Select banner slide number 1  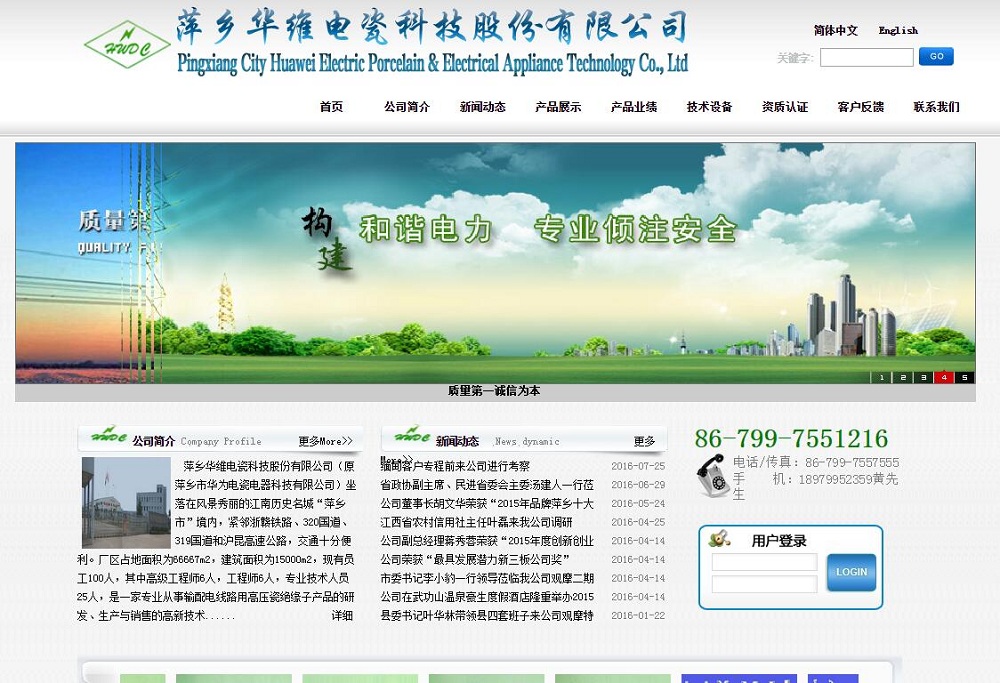[881, 378]
